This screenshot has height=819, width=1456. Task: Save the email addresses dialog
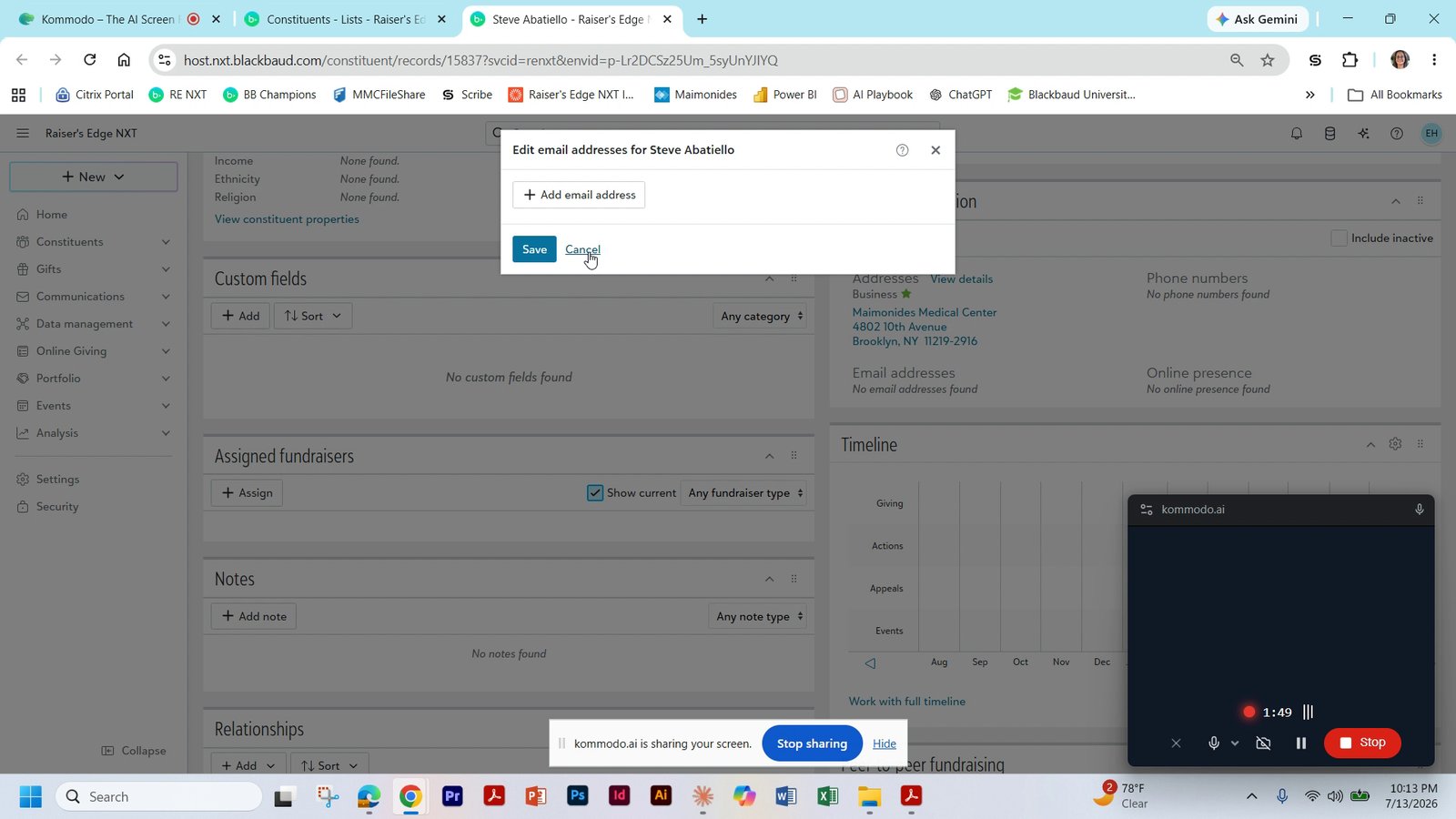pos(534,249)
